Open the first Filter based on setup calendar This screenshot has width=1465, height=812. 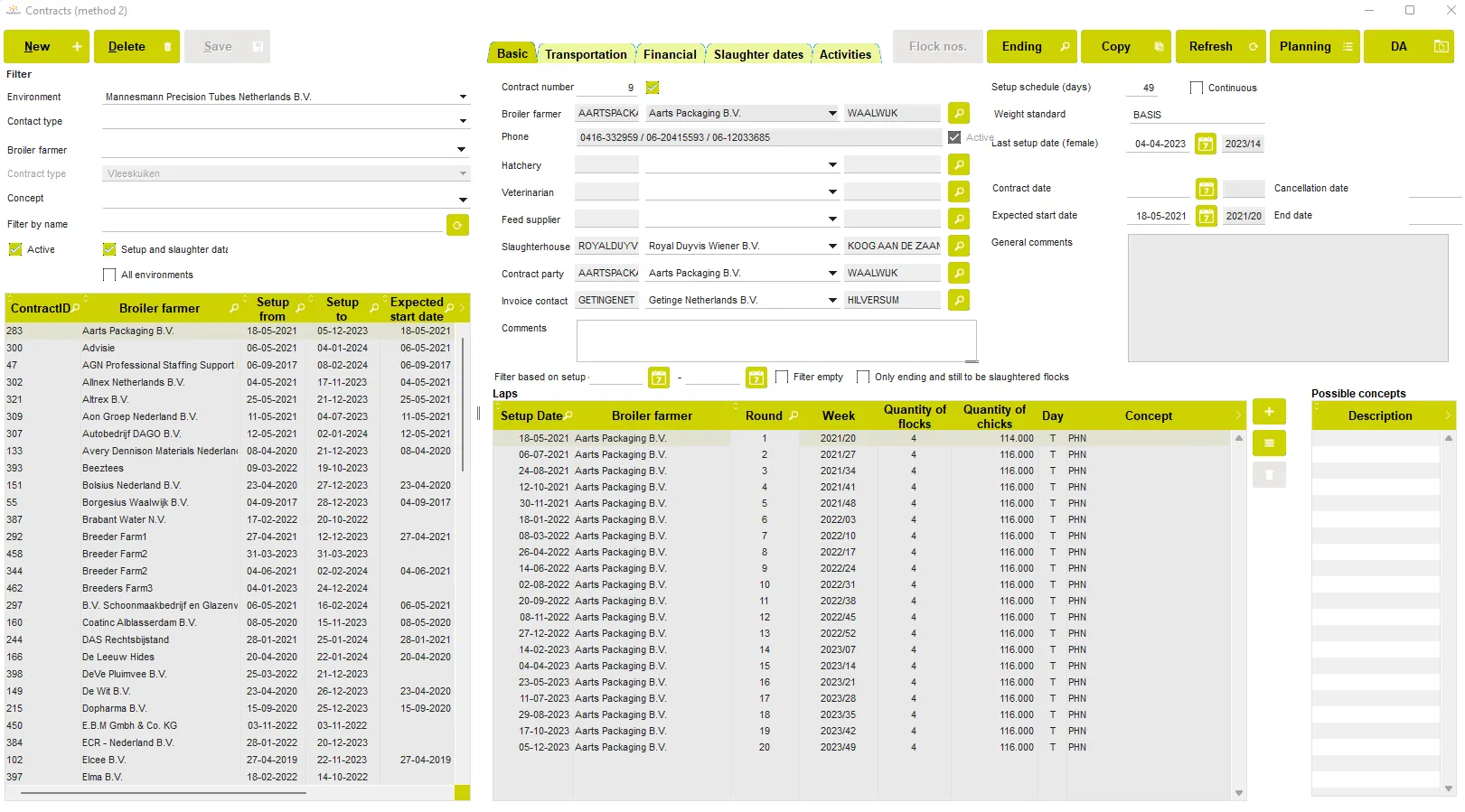659,378
